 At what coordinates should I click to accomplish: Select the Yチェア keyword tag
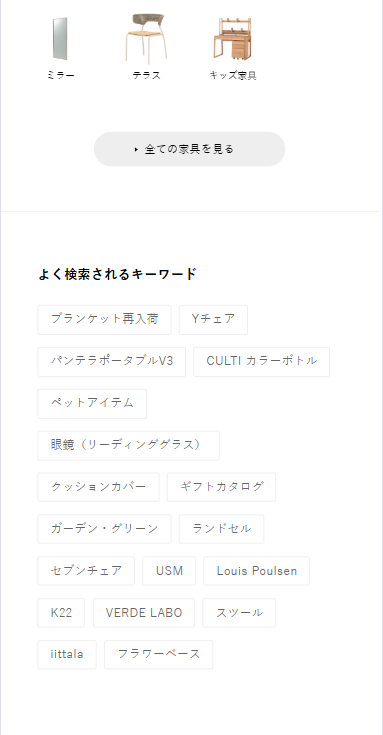pos(213,320)
